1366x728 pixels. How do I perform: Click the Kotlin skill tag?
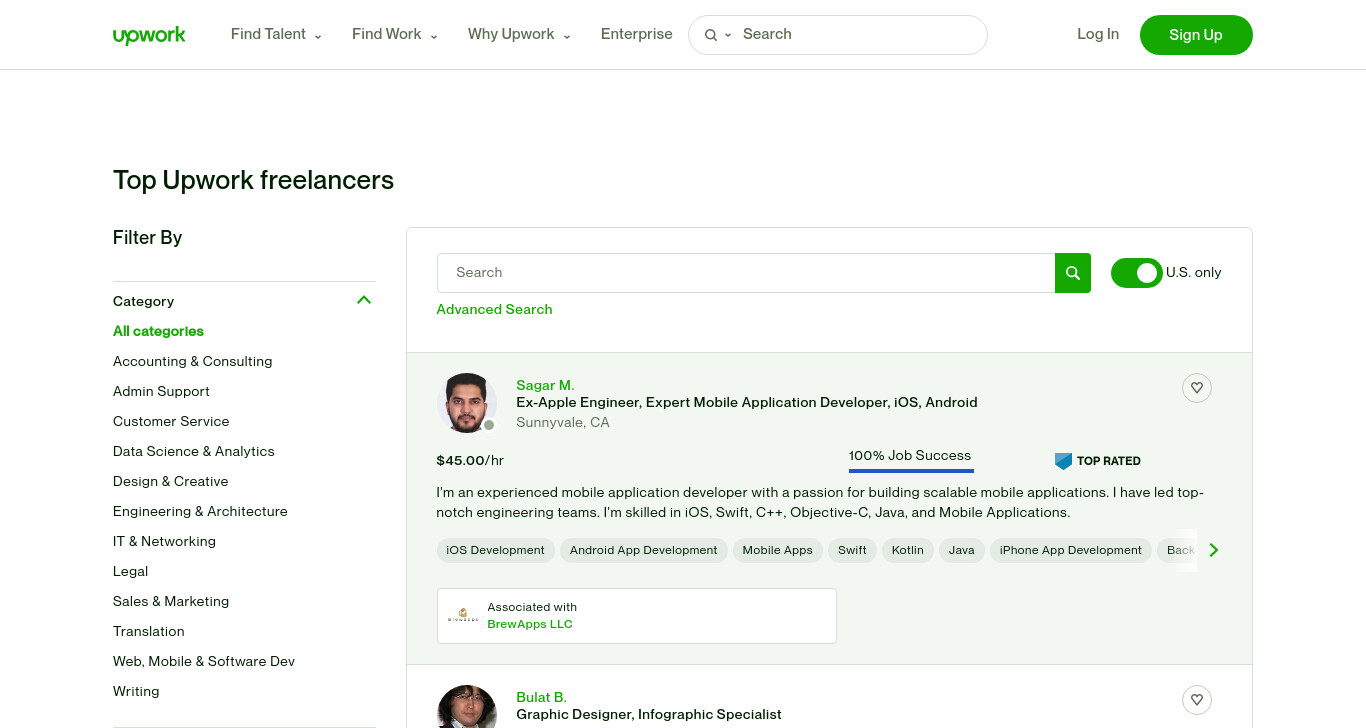(x=908, y=550)
